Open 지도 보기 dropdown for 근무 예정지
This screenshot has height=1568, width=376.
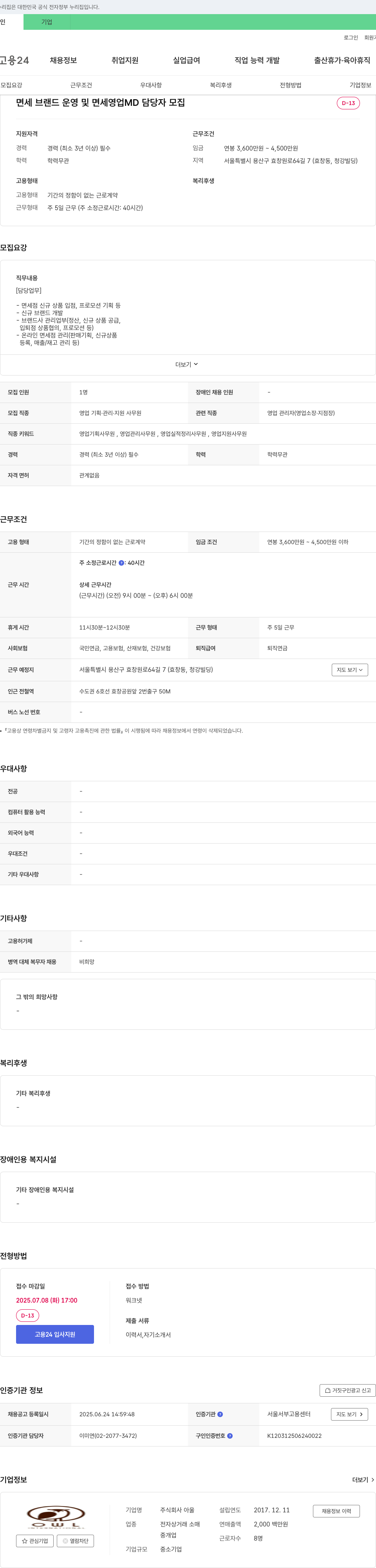[x=350, y=670]
